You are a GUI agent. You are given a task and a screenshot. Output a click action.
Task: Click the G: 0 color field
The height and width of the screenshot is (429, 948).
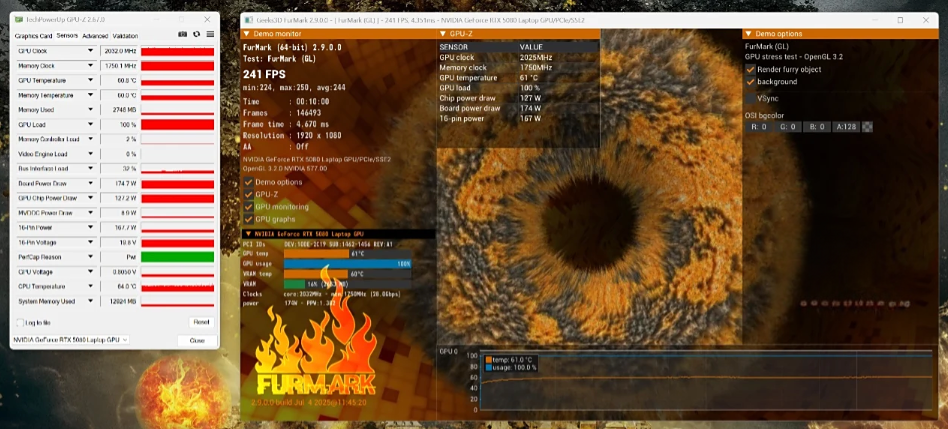787,127
